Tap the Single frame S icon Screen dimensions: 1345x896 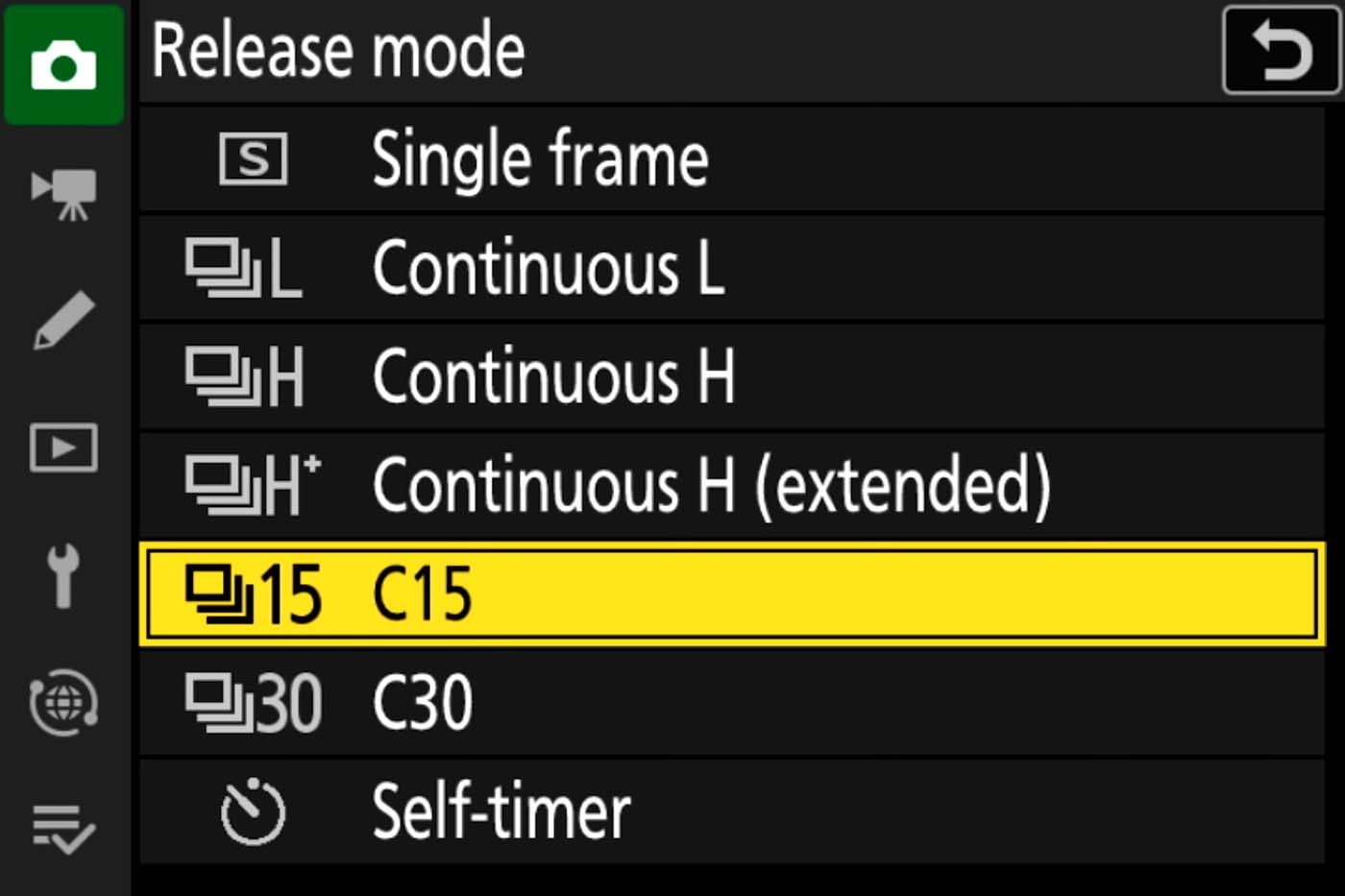tap(254, 159)
